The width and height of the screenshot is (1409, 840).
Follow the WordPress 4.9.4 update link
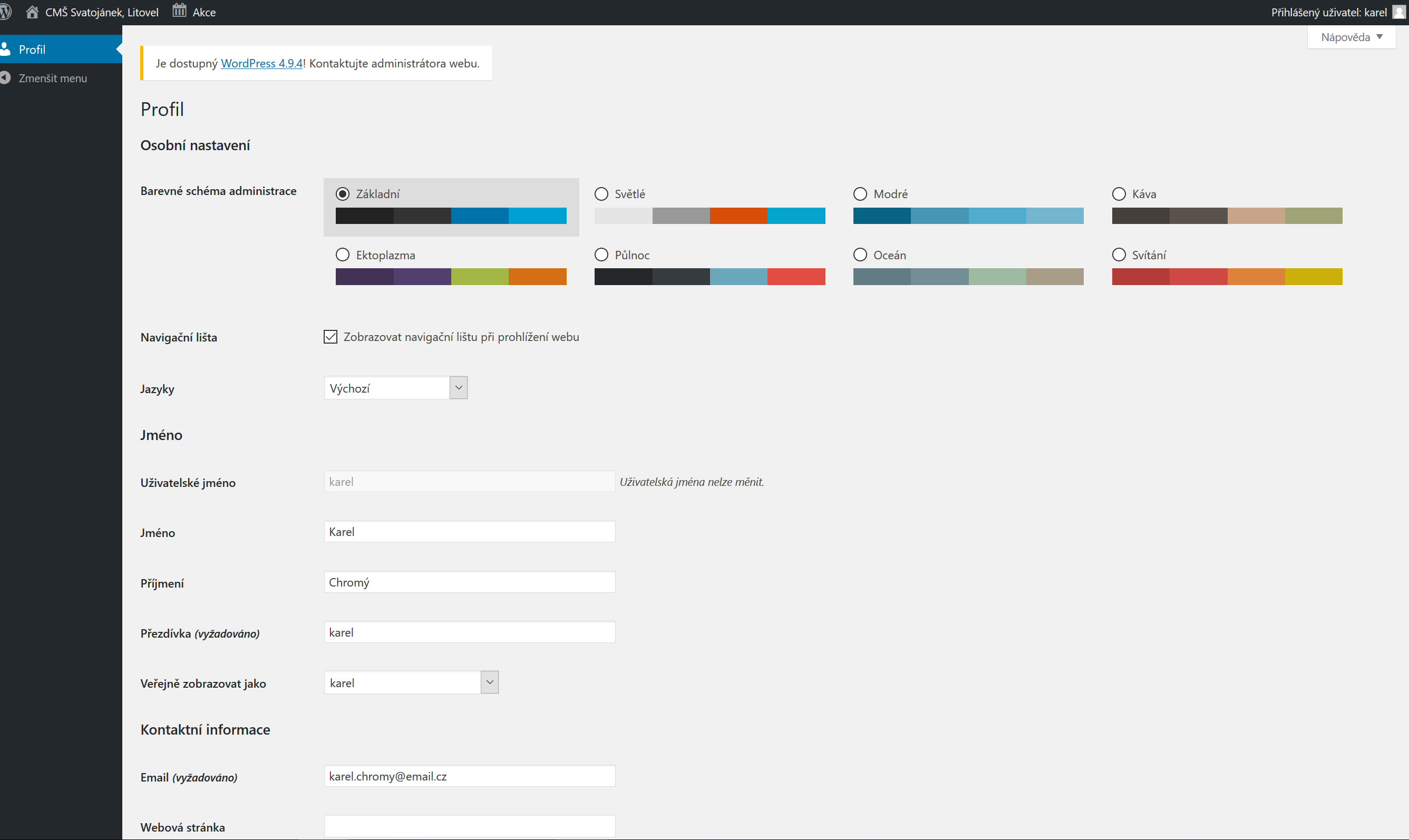(x=261, y=63)
